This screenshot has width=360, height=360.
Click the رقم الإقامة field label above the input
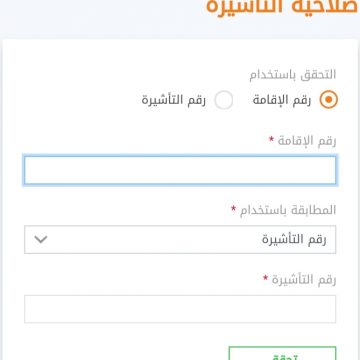307,141
